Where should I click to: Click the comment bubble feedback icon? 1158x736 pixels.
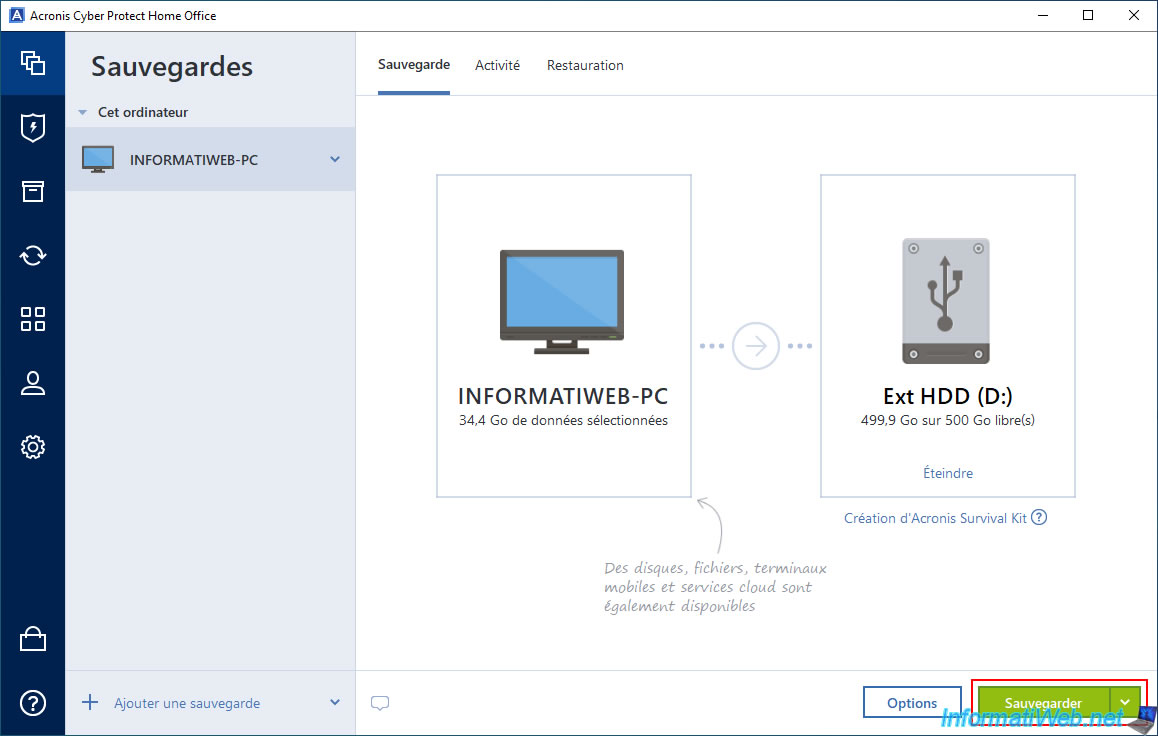coord(380,703)
